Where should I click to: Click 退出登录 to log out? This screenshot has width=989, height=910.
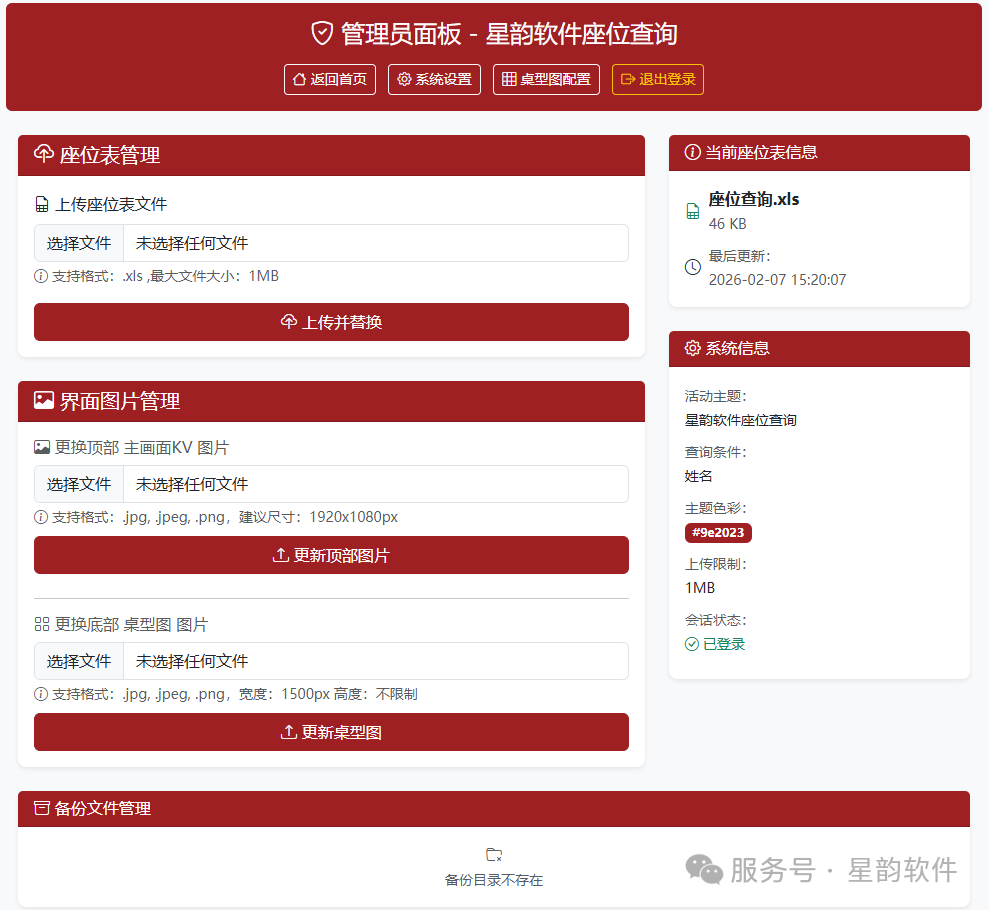pyautogui.click(x=657, y=79)
